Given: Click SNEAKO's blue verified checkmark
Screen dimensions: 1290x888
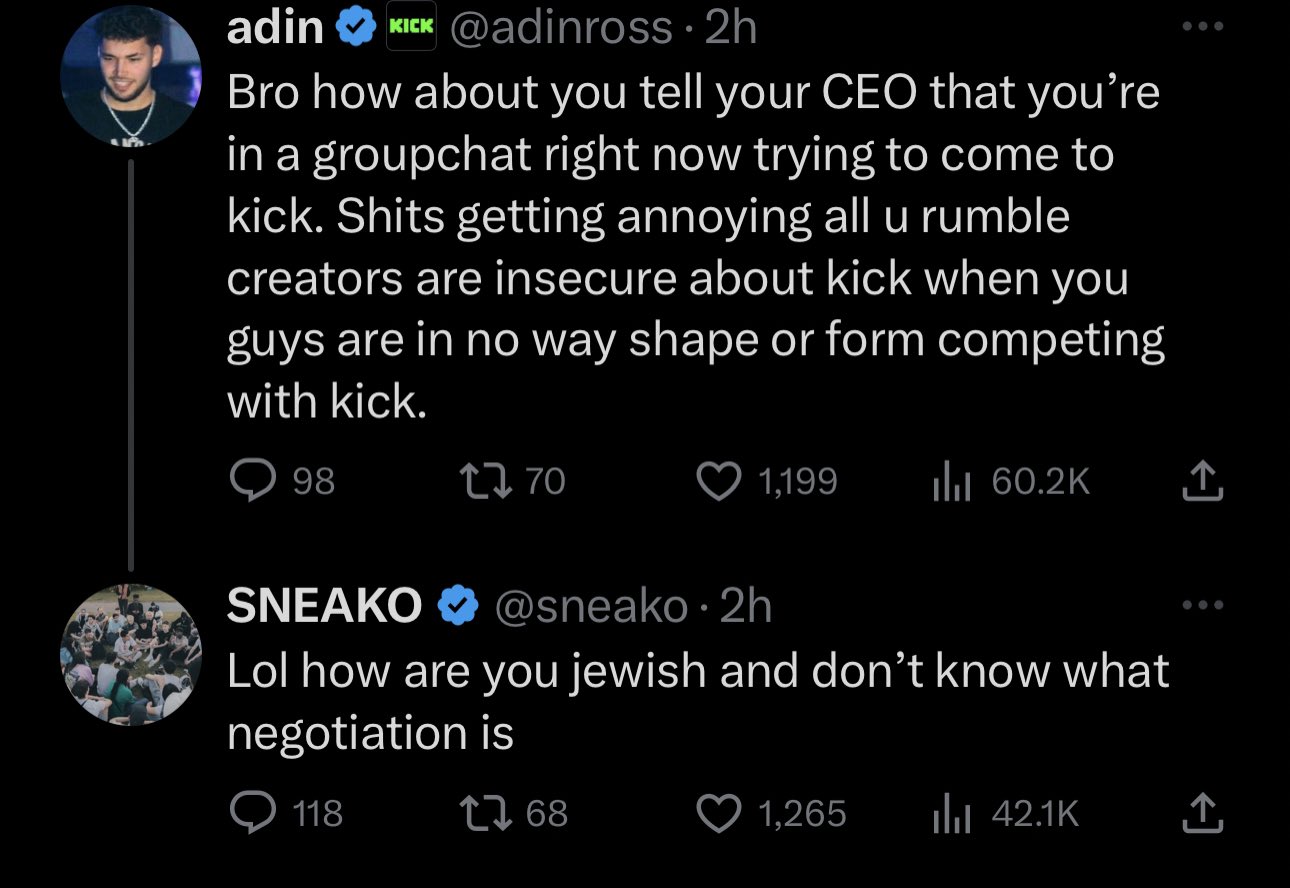Looking at the screenshot, I should click(x=457, y=606).
